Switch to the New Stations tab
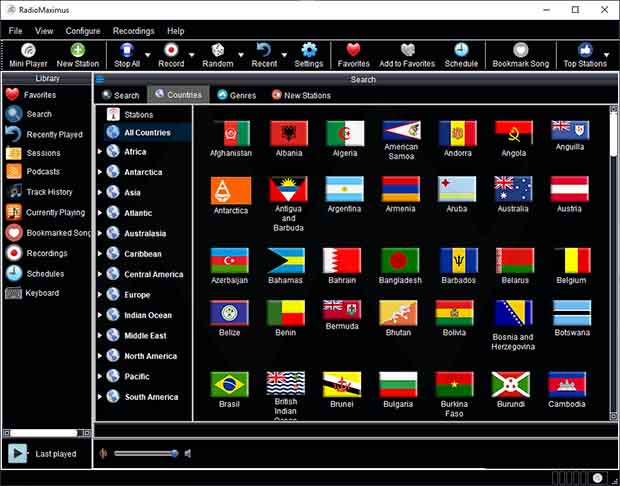Screen dimensions: 620x486 pyautogui.click(x=301, y=95)
